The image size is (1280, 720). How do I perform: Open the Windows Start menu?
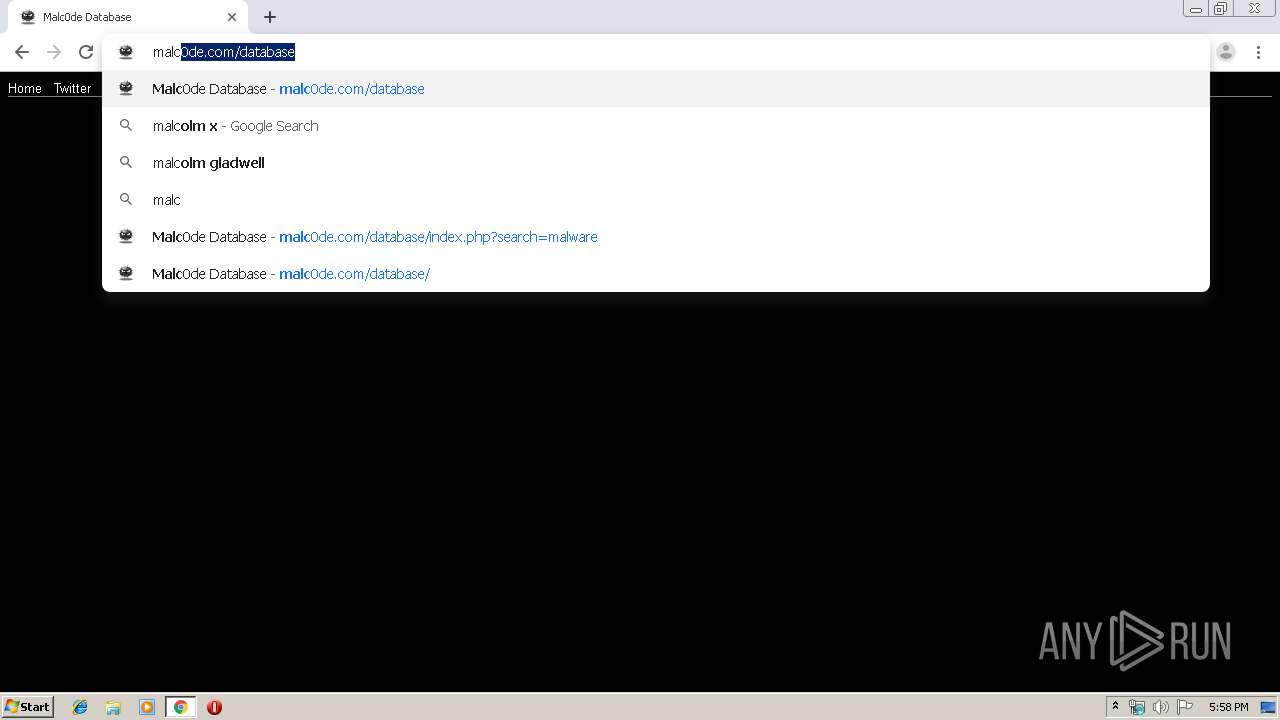(28, 706)
